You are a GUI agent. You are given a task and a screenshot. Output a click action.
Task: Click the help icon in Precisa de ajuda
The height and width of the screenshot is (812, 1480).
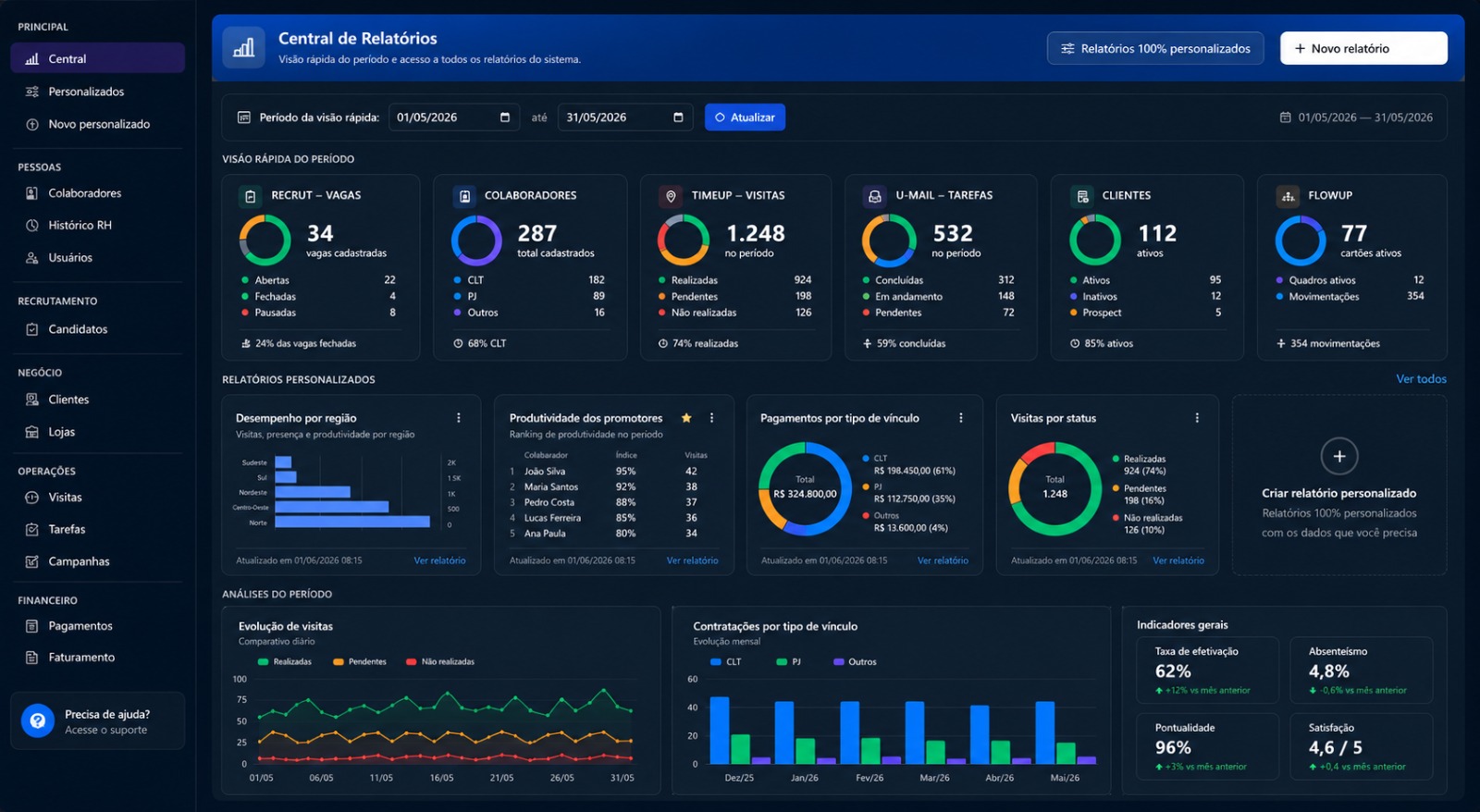37,720
